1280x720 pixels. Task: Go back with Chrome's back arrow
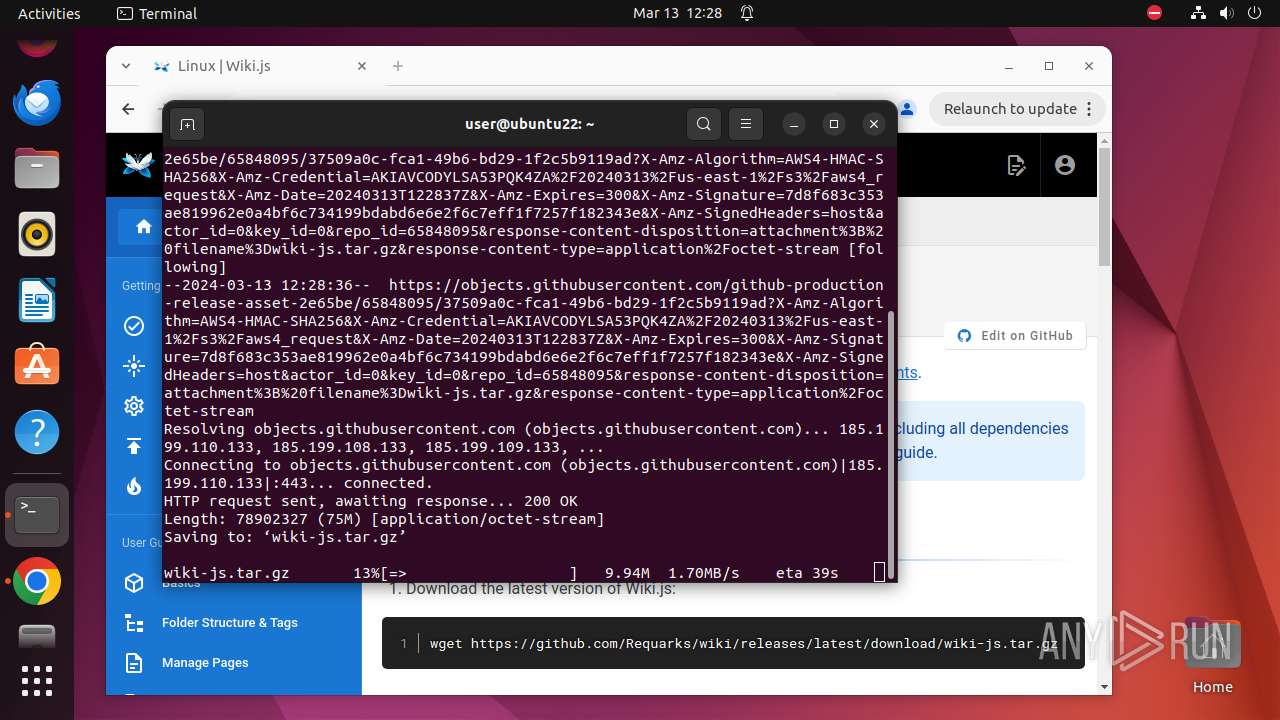(x=128, y=108)
